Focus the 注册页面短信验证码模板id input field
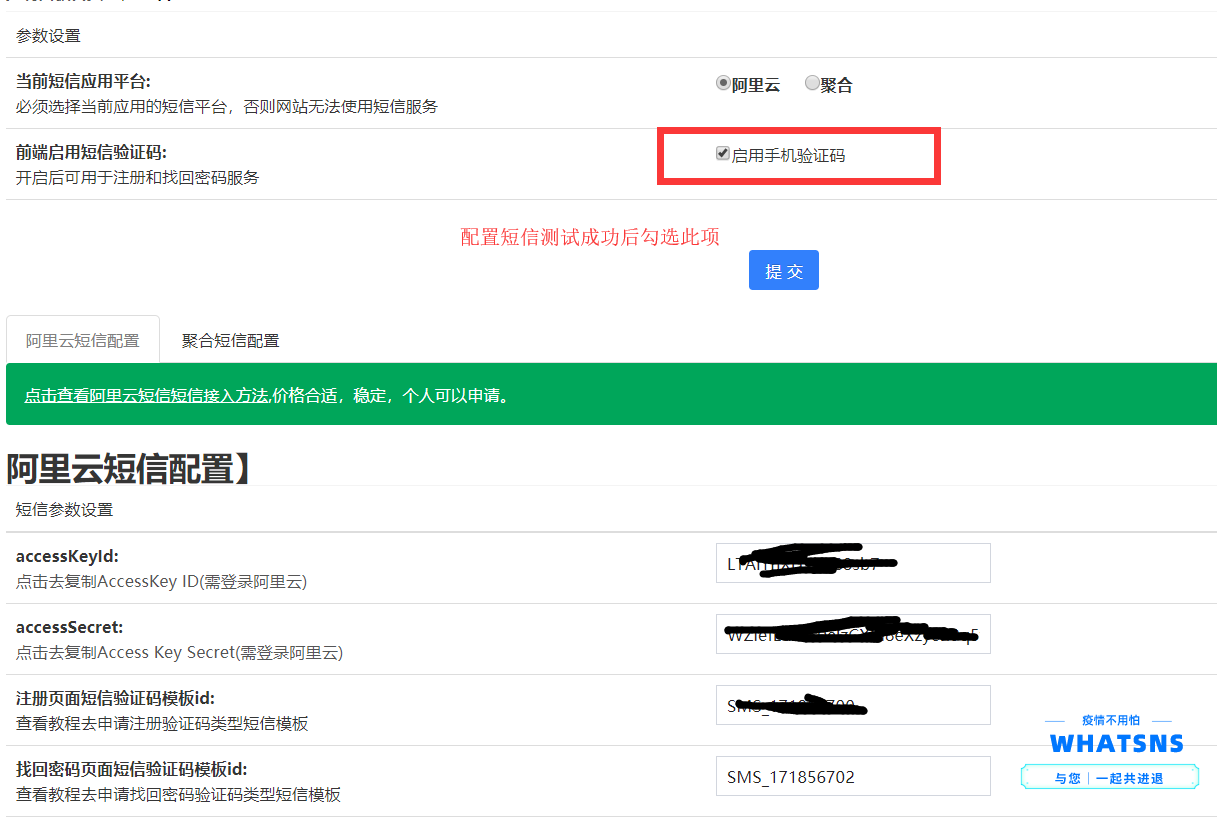Image resolution: width=1217 pixels, height=824 pixels. coord(852,705)
